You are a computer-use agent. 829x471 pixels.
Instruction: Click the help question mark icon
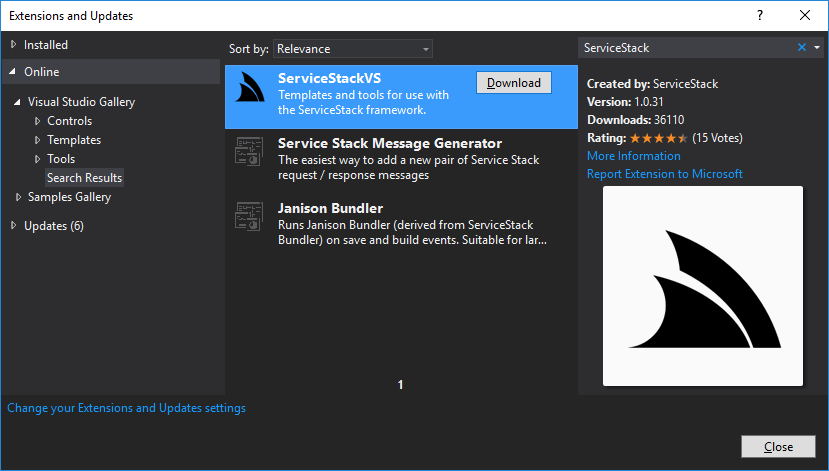tap(760, 15)
